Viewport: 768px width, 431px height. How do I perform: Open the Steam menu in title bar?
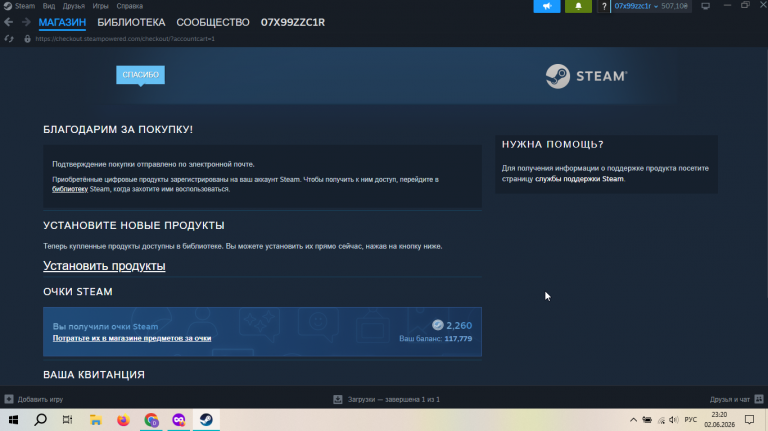click(x=20, y=6)
